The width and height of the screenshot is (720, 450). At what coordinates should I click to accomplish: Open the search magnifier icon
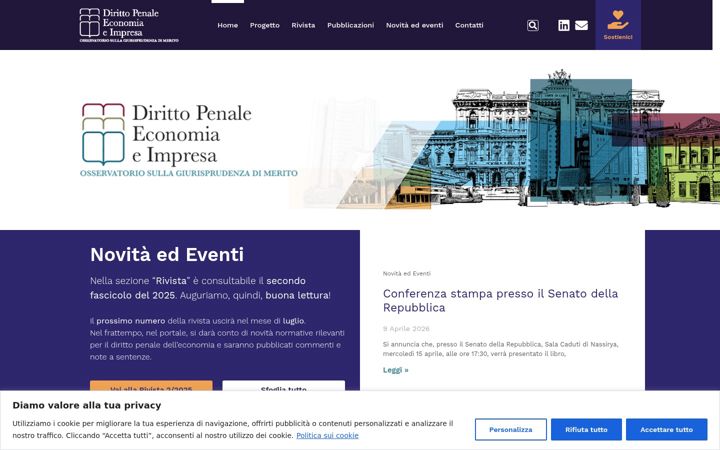(x=533, y=25)
